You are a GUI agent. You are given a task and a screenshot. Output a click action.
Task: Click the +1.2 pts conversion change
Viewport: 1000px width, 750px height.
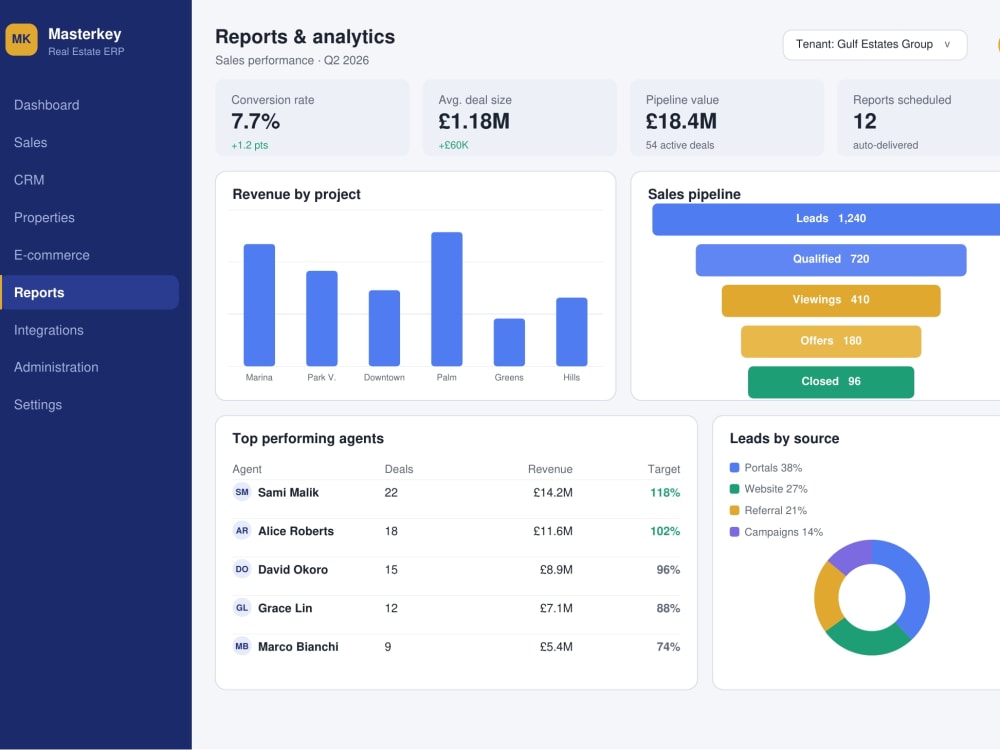tap(249, 145)
